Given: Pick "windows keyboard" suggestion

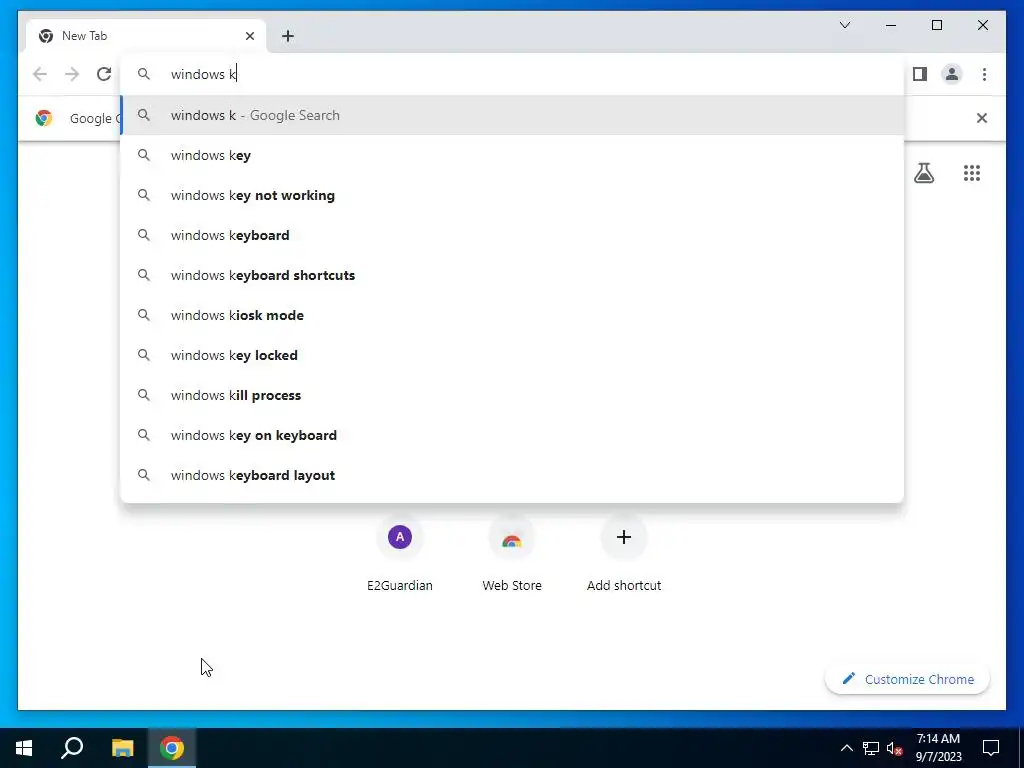Looking at the screenshot, I should coord(512,235).
